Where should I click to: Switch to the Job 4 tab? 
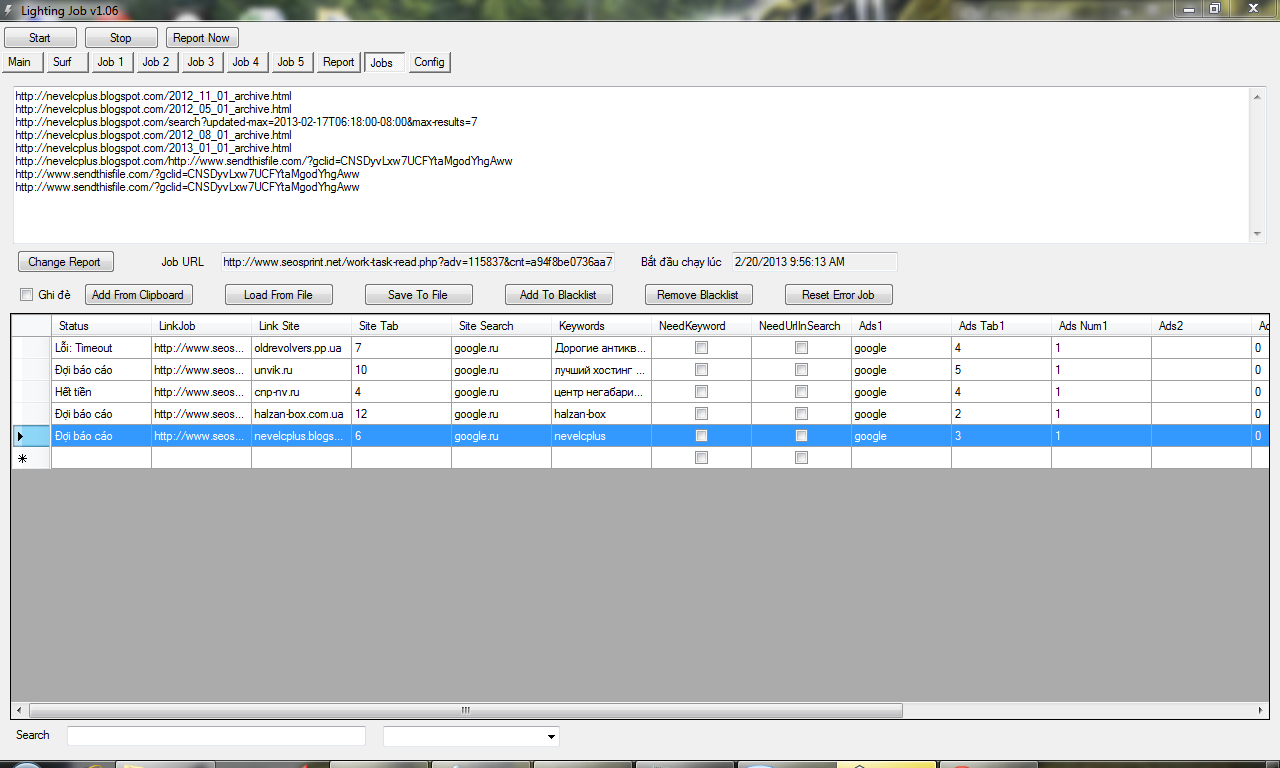tap(246, 62)
